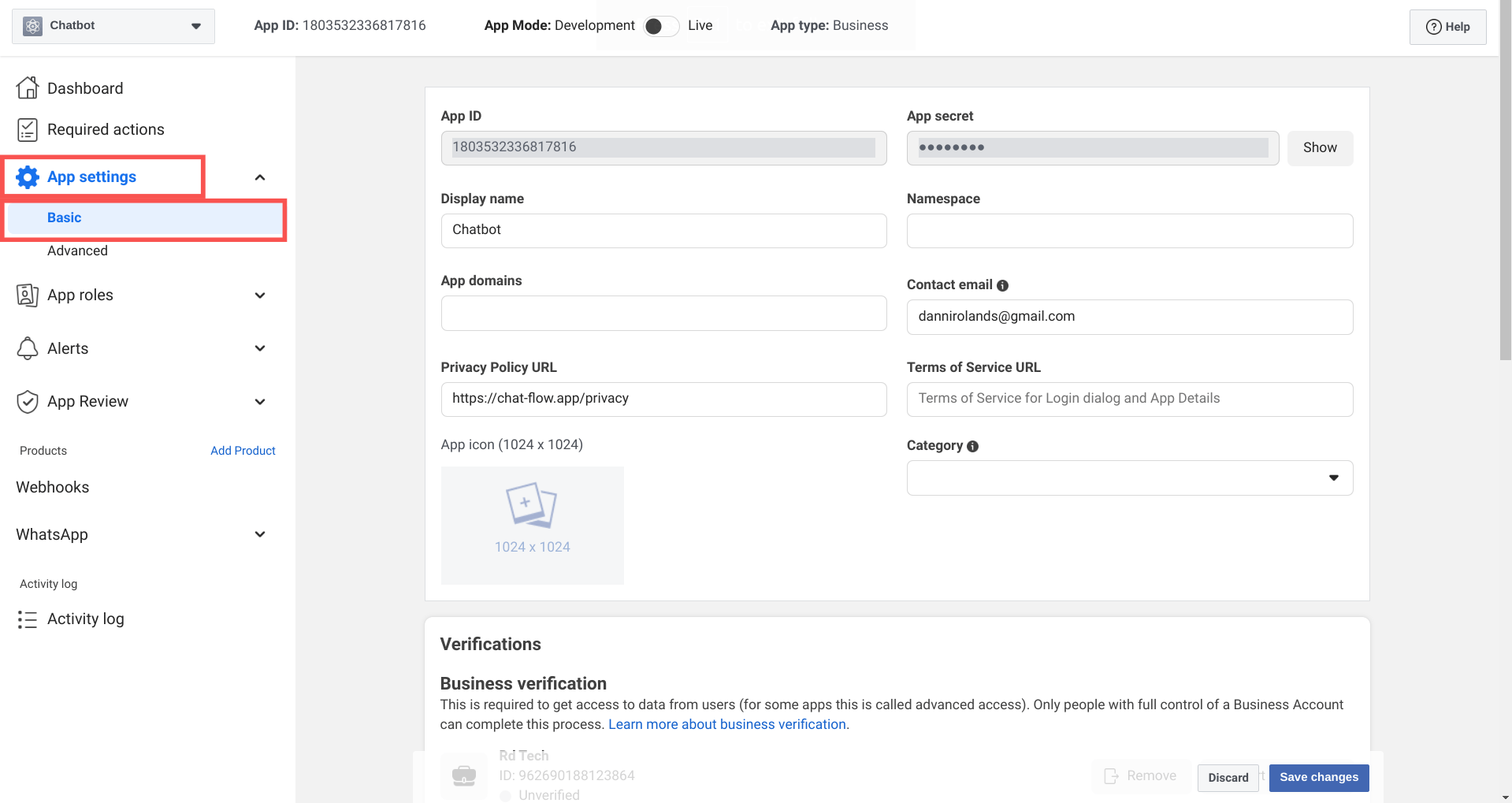Click the Contact email info icon

coord(1002,285)
